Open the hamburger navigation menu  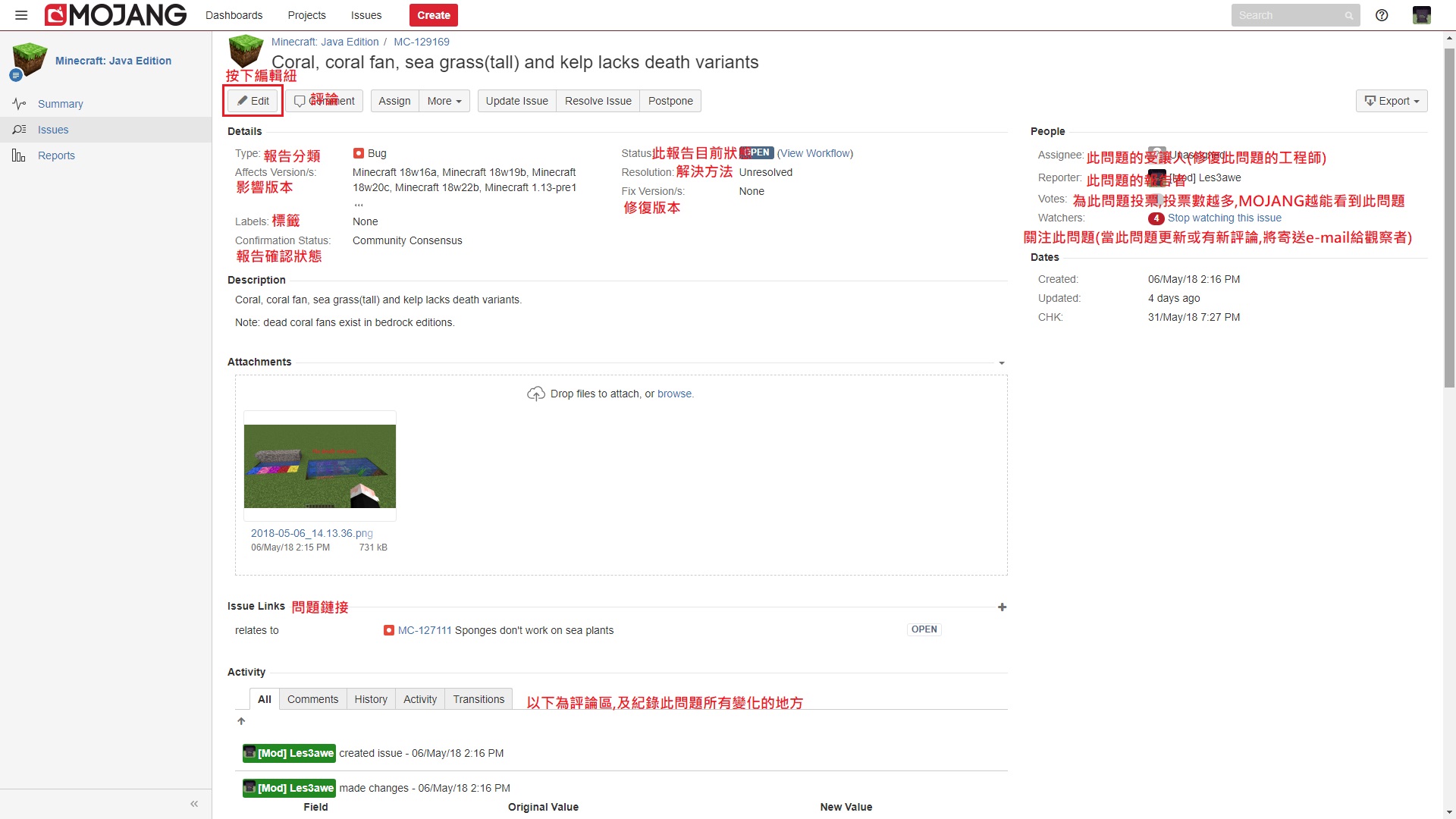click(x=20, y=15)
